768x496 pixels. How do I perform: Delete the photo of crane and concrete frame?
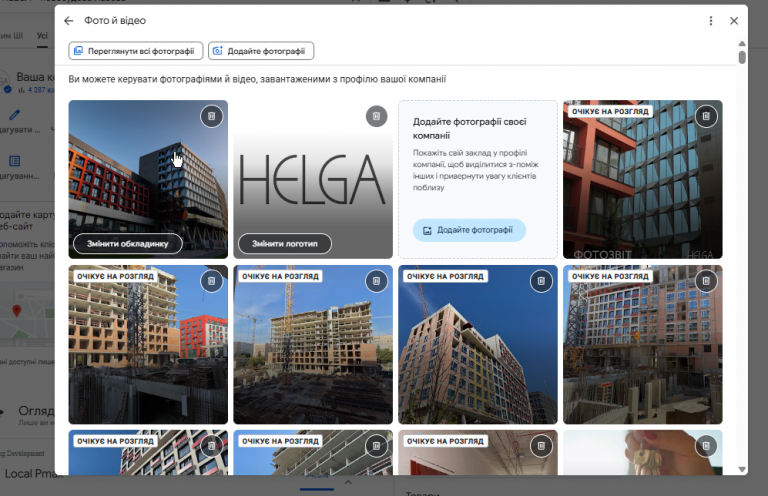coord(377,281)
